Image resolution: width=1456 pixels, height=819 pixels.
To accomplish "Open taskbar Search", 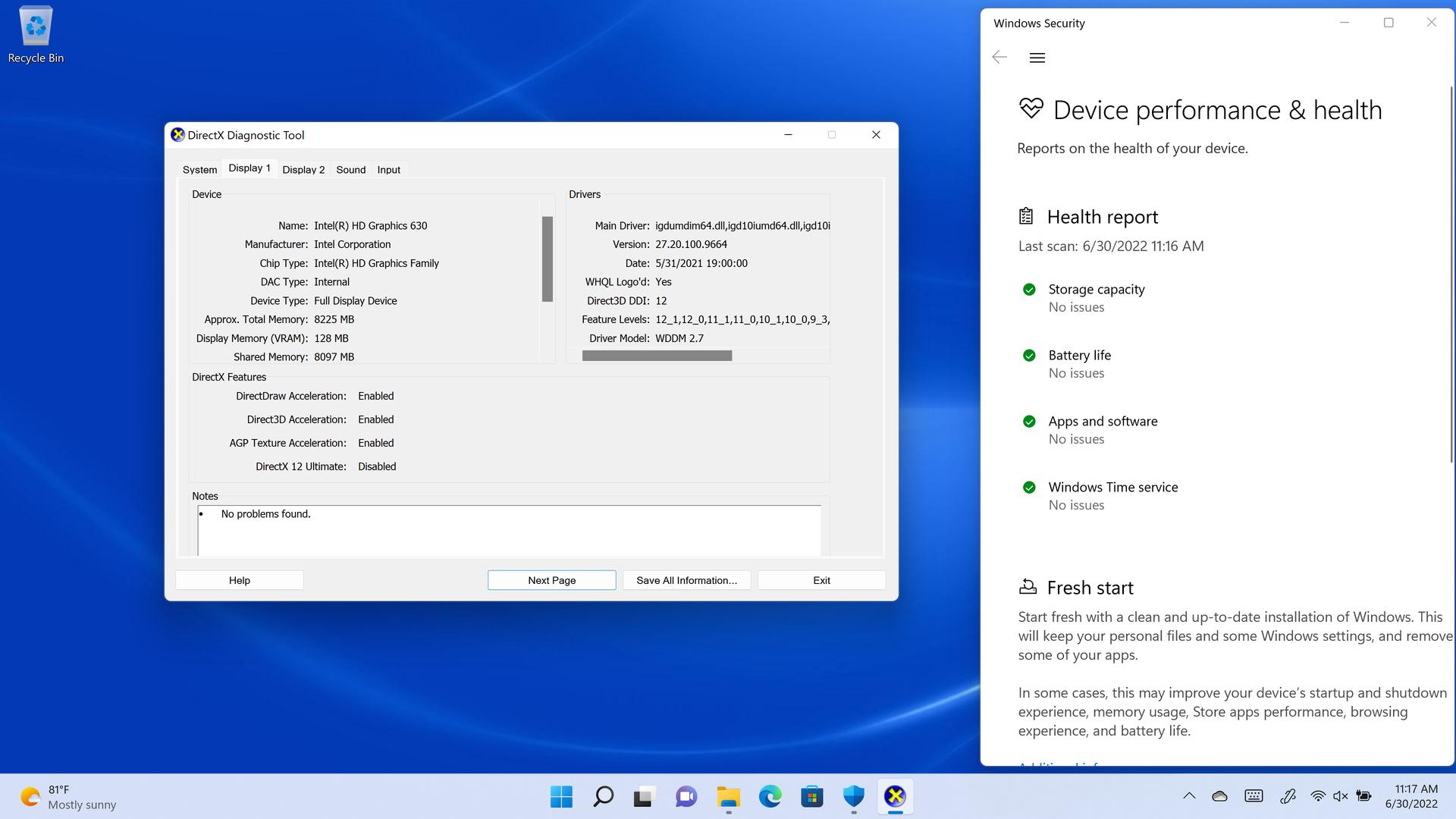I will [x=603, y=796].
